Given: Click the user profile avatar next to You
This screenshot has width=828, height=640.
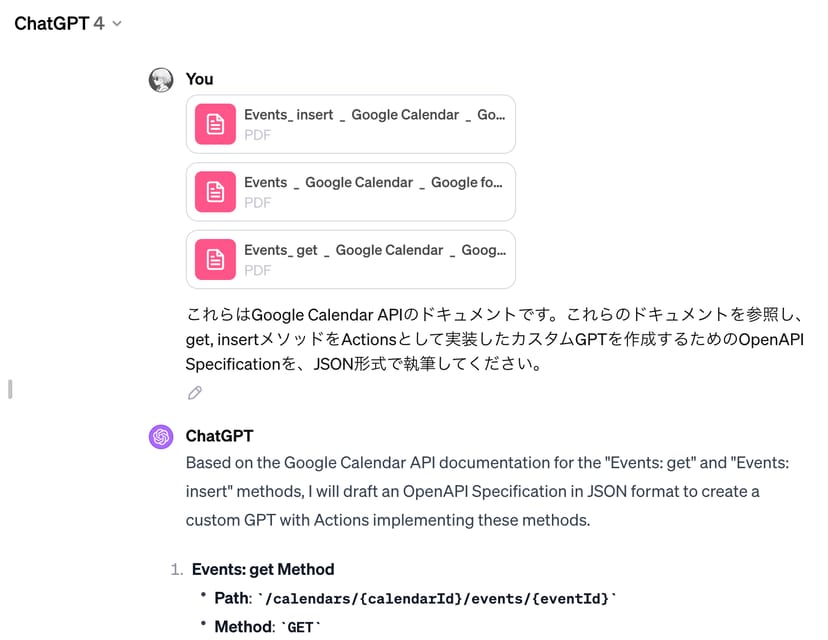Looking at the screenshot, I should 161,80.
